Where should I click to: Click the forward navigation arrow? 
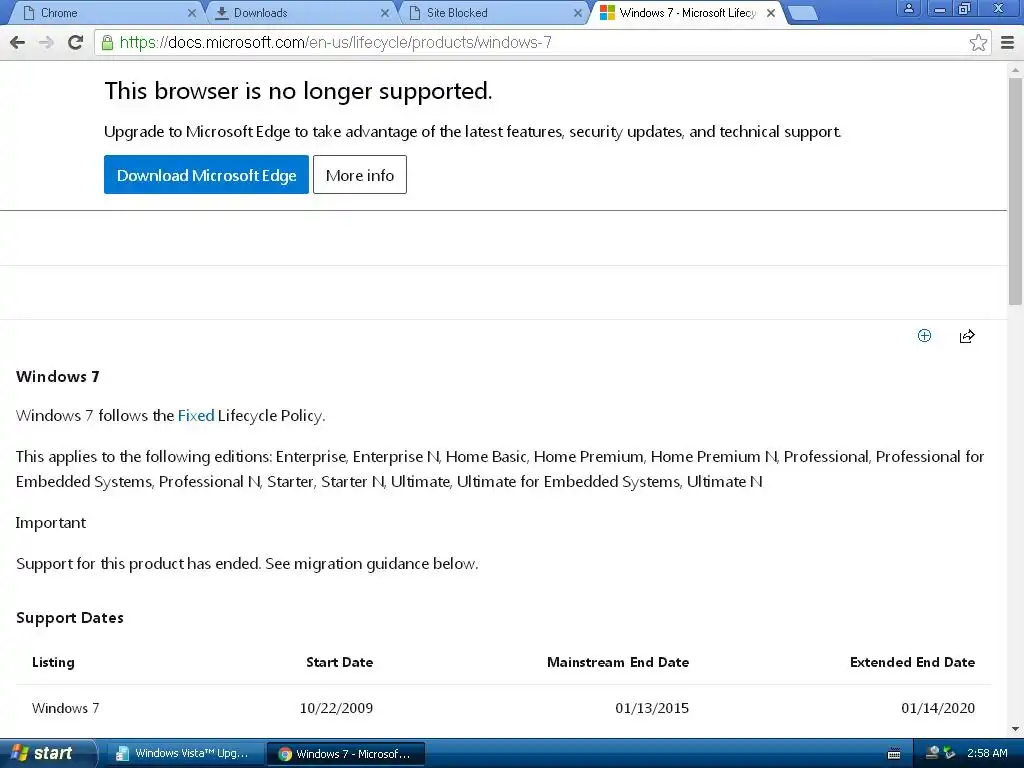(46, 42)
